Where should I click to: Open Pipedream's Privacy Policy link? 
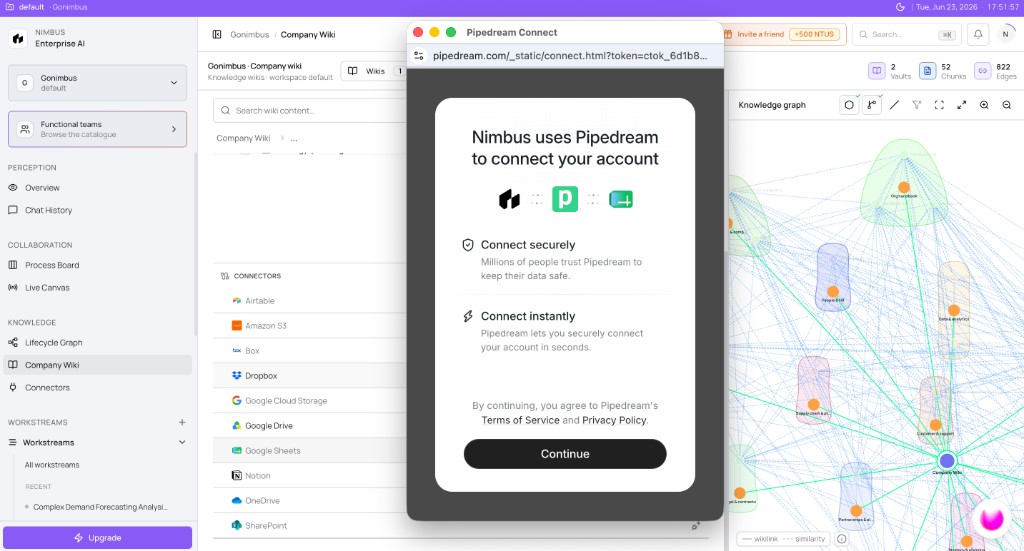pyautogui.click(x=614, y=420)
